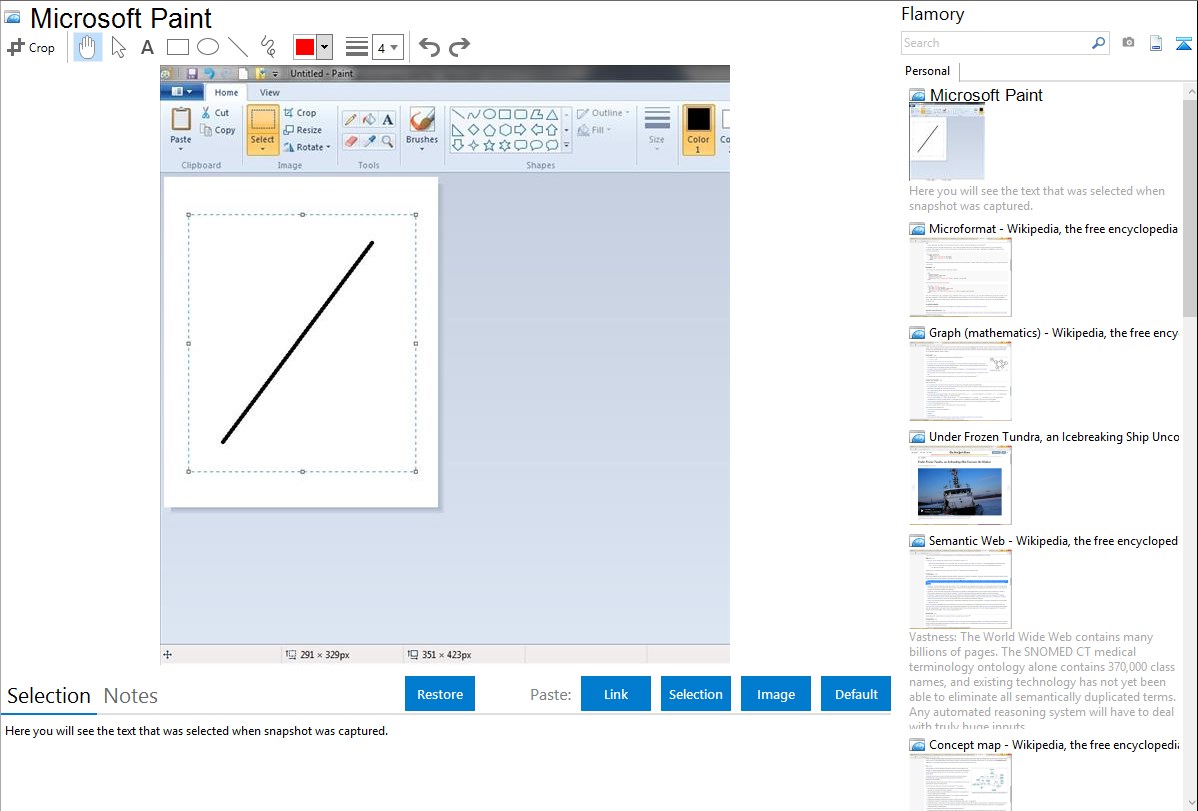Select the rectangle annotation tool in Flamory toolbar
This screenshot has height=811, width=1198.
click(177, 47)
